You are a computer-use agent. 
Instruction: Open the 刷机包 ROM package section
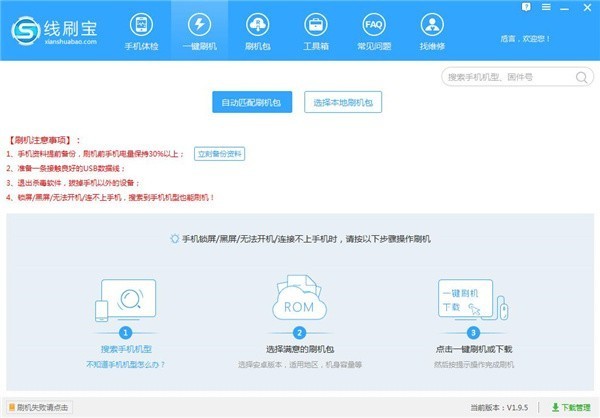pos(257,31)
